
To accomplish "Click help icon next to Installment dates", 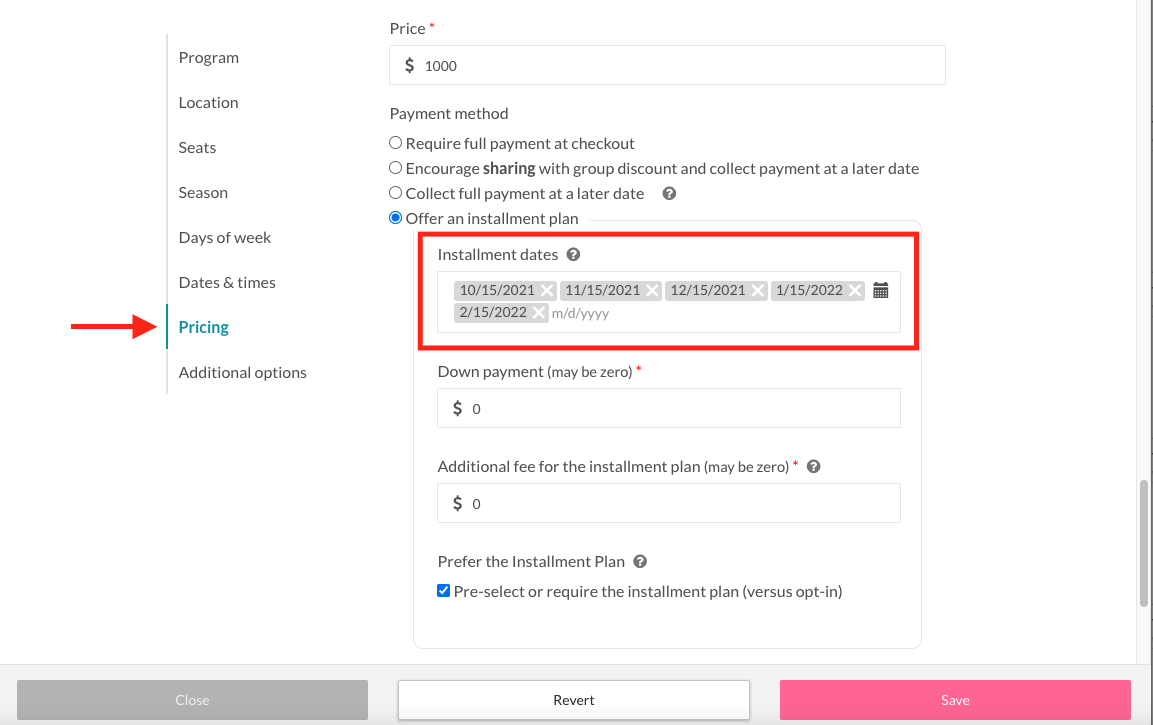I will click(x=574, y=255).
